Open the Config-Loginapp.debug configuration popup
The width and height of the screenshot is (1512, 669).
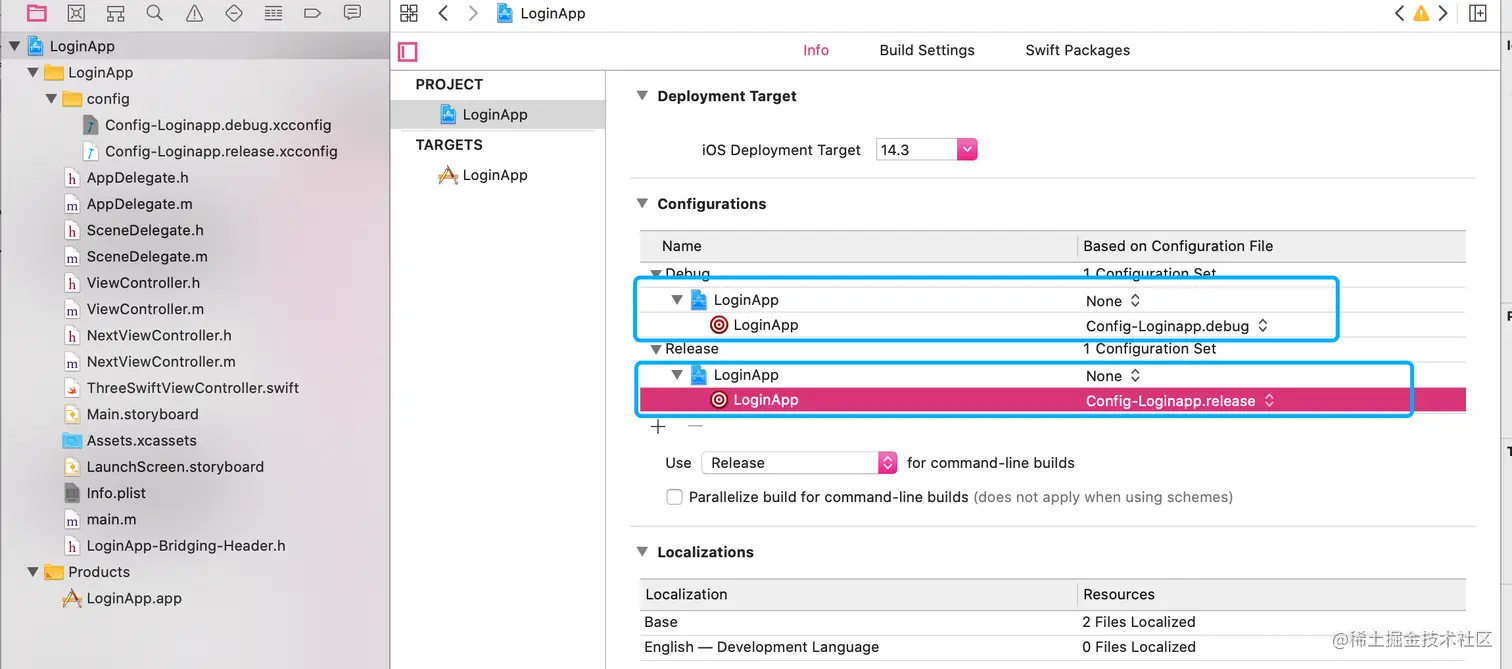click(x=1177, y=326)
